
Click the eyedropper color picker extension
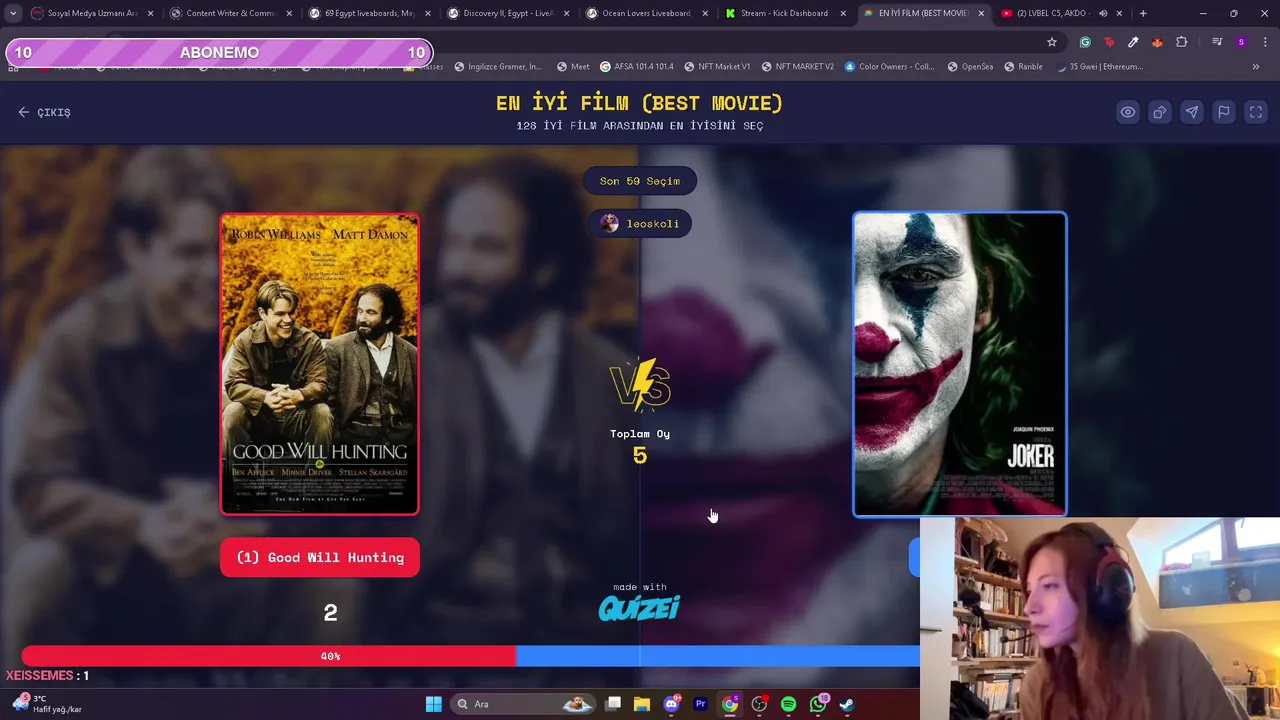point(1133,42)
